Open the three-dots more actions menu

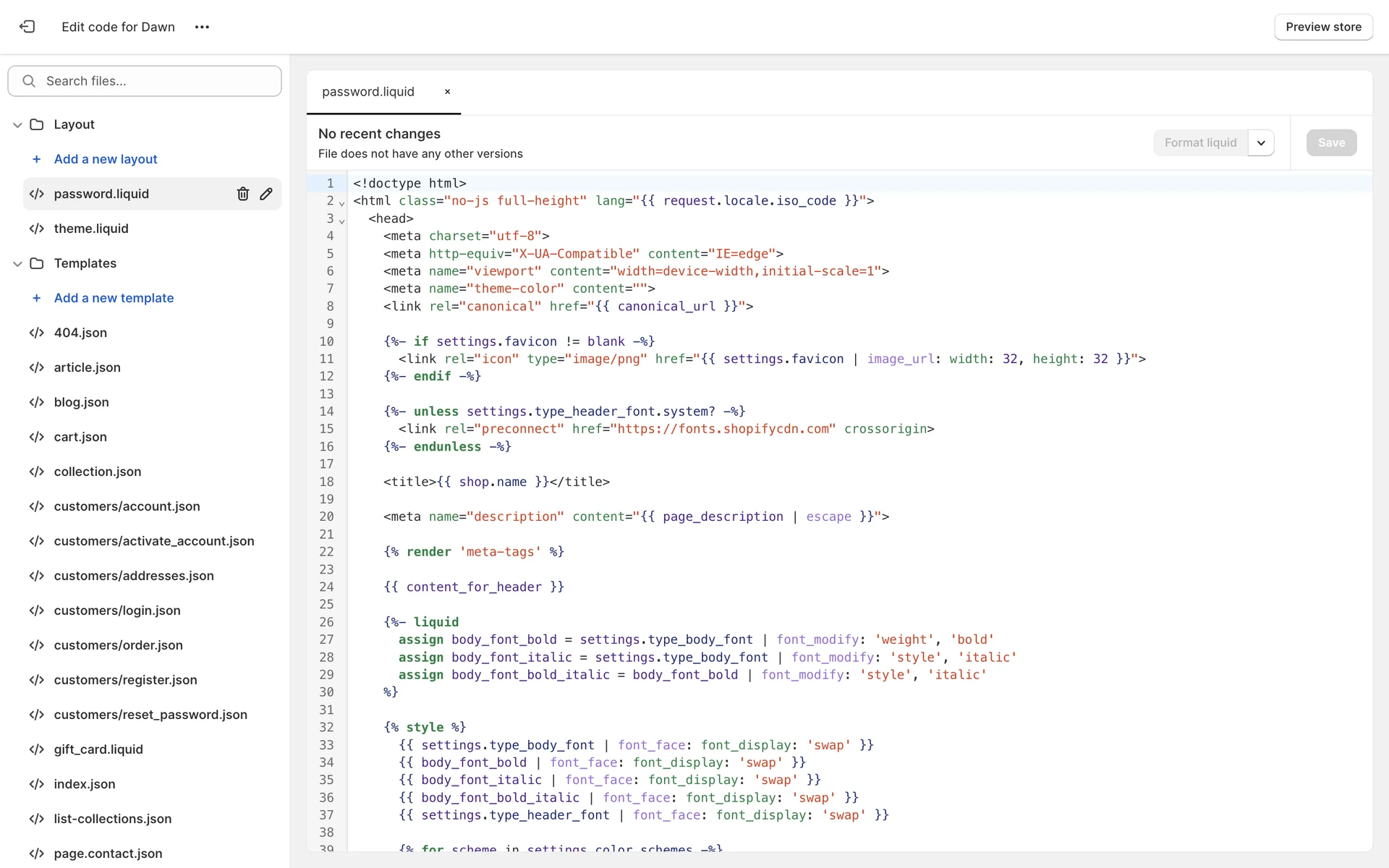coord(202,27)
